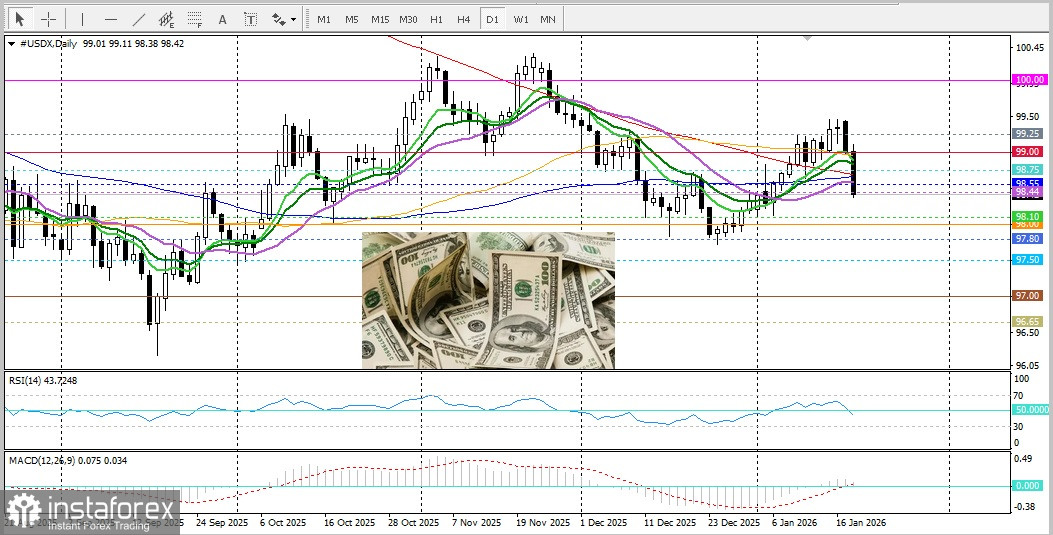Click the MN monthly timeframe button
The width and height of the screenshot is (1053, 535).
[x=548, y=19]
